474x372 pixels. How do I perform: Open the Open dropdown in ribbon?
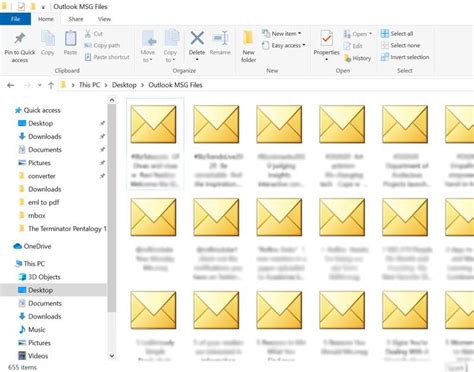(x=357, y=34)
